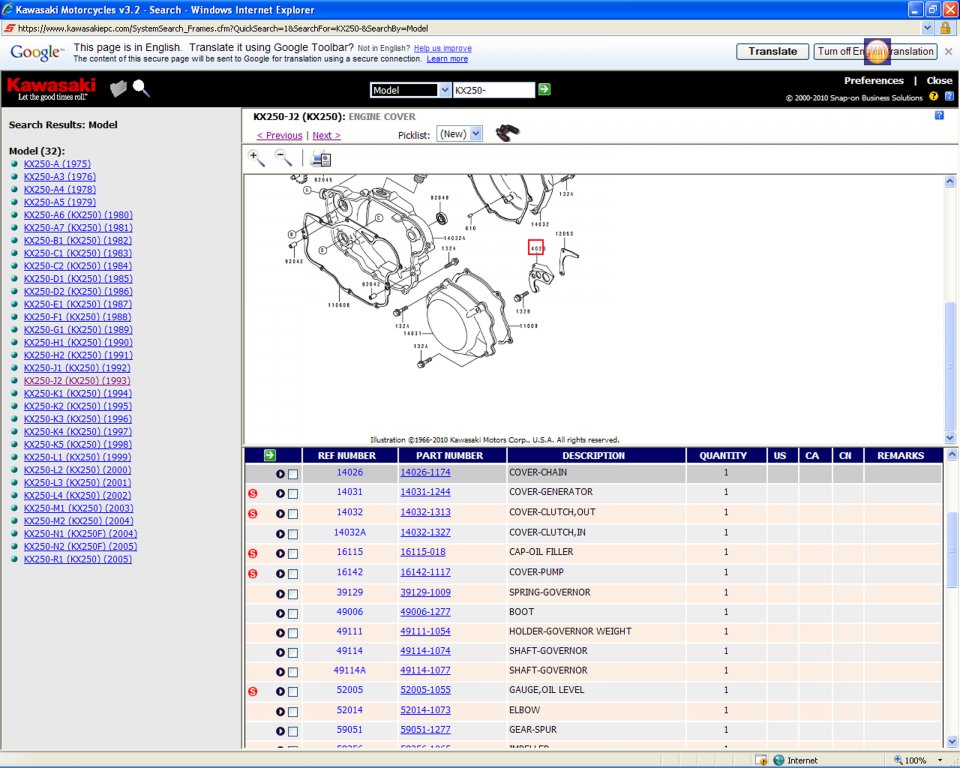This screenshot has width=960, height=768.
Task: Open Preferences in the top bar
Action: (x=873, y=81)
